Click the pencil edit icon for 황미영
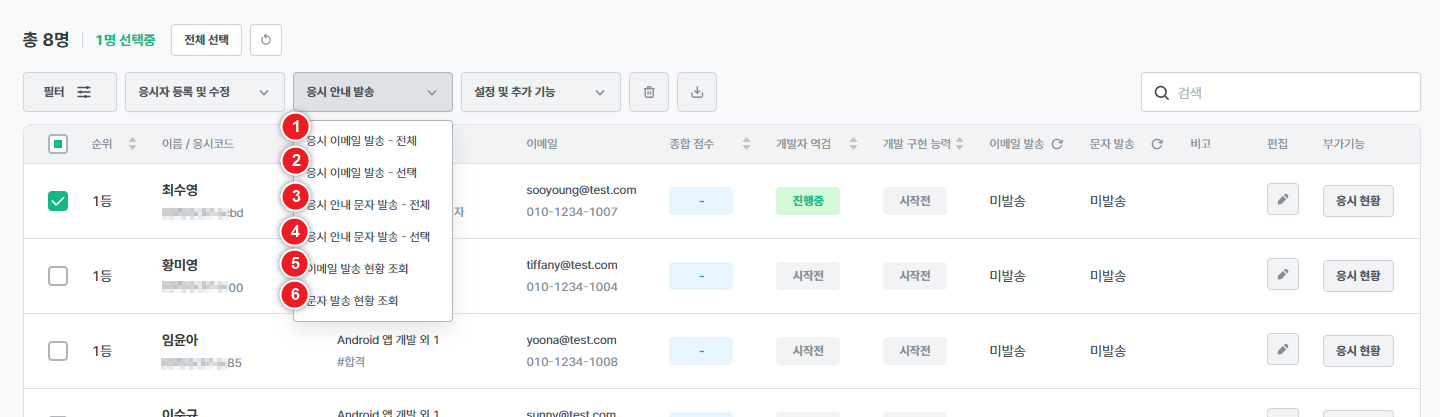The height and width of the screenshot is (417, 1440). pos(1282,275)
